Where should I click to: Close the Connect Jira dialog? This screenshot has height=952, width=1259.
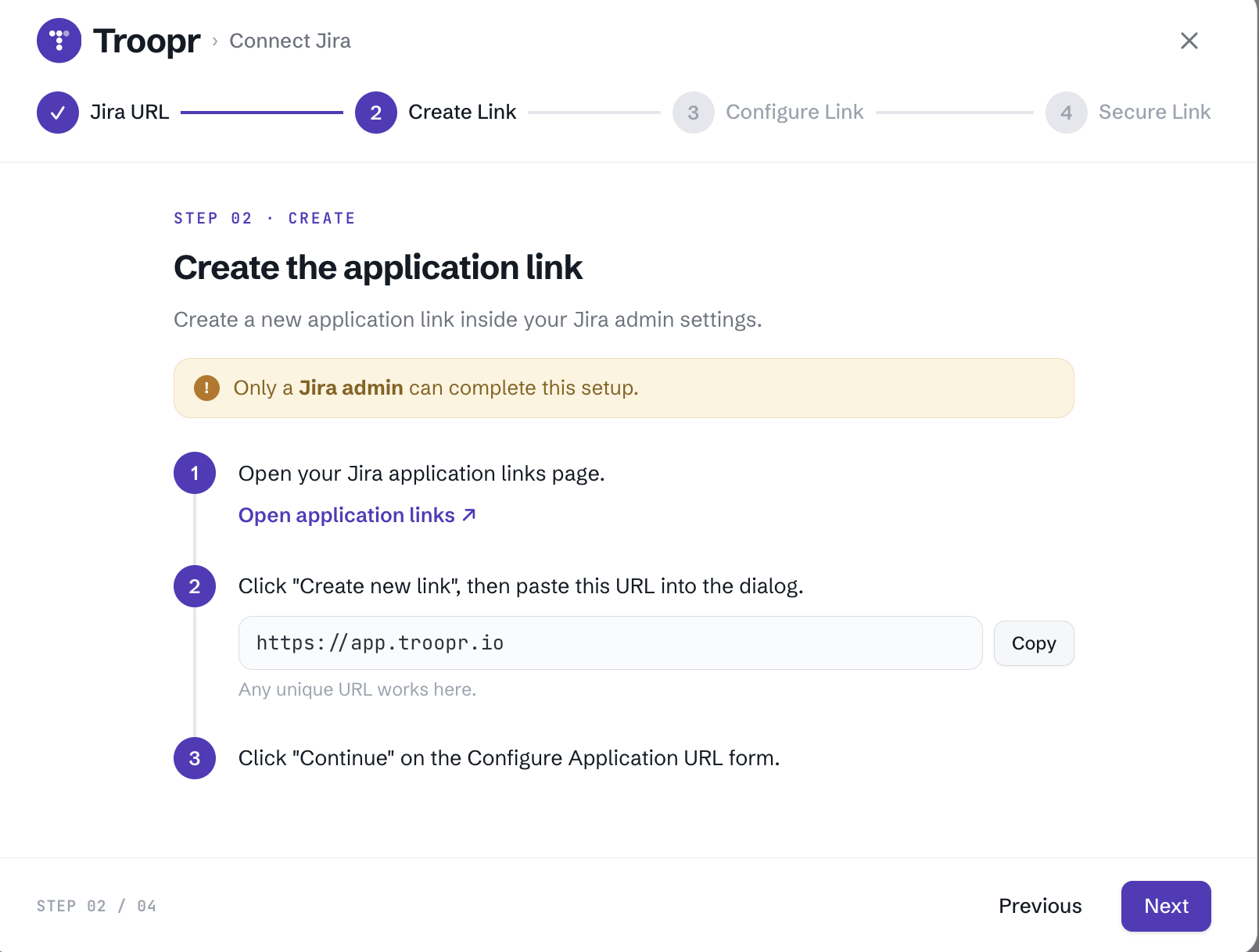1189,41
